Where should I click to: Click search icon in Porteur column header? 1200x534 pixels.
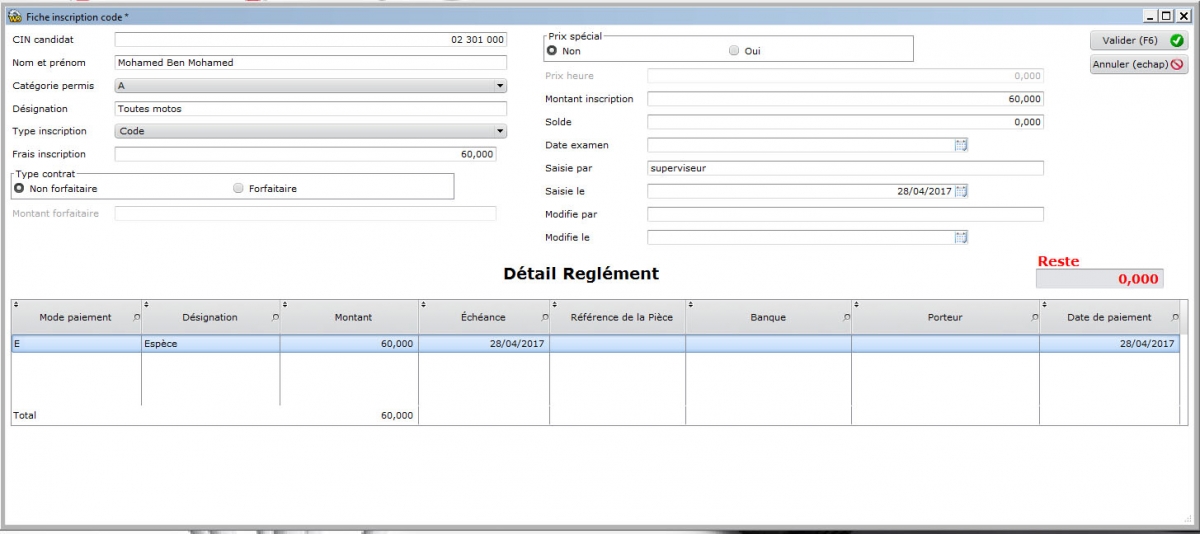coord(1034,317)
